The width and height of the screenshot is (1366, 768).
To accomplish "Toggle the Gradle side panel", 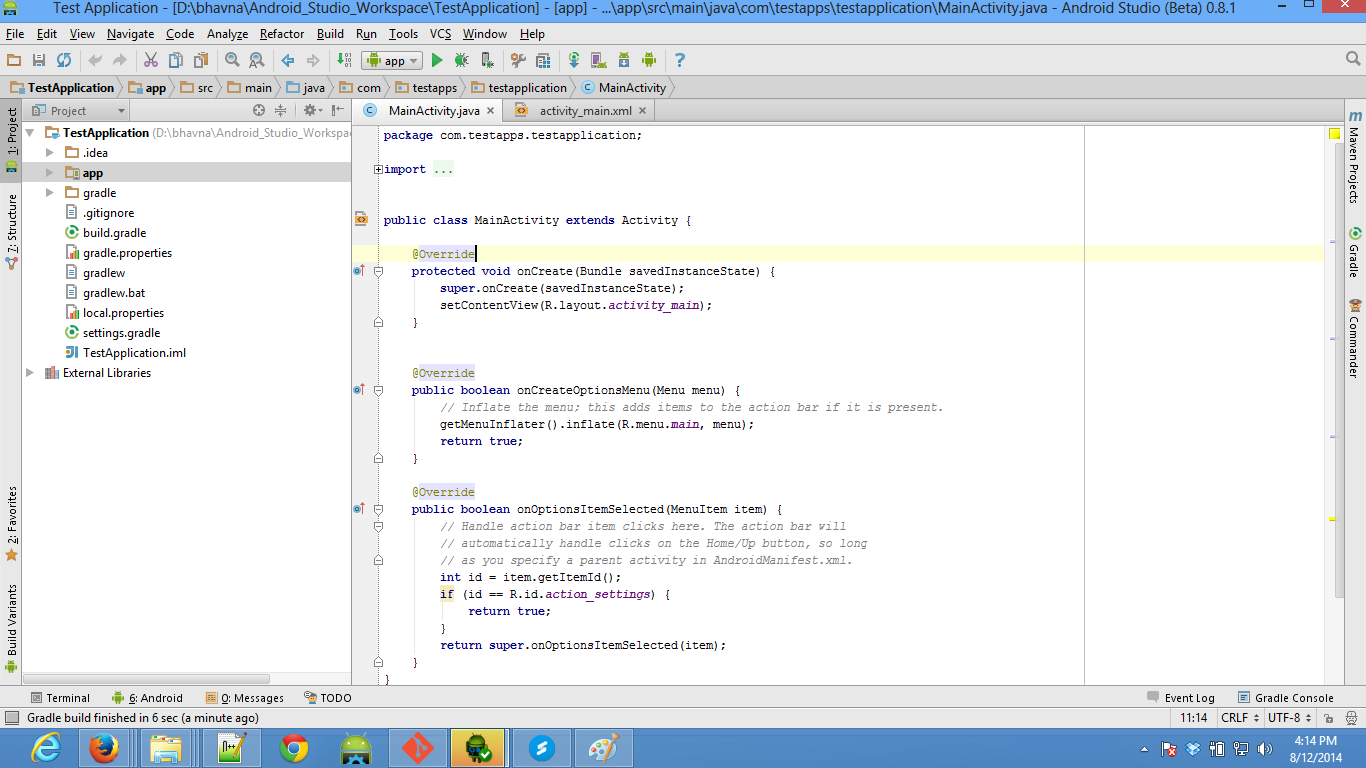I will pos(1354,253).
